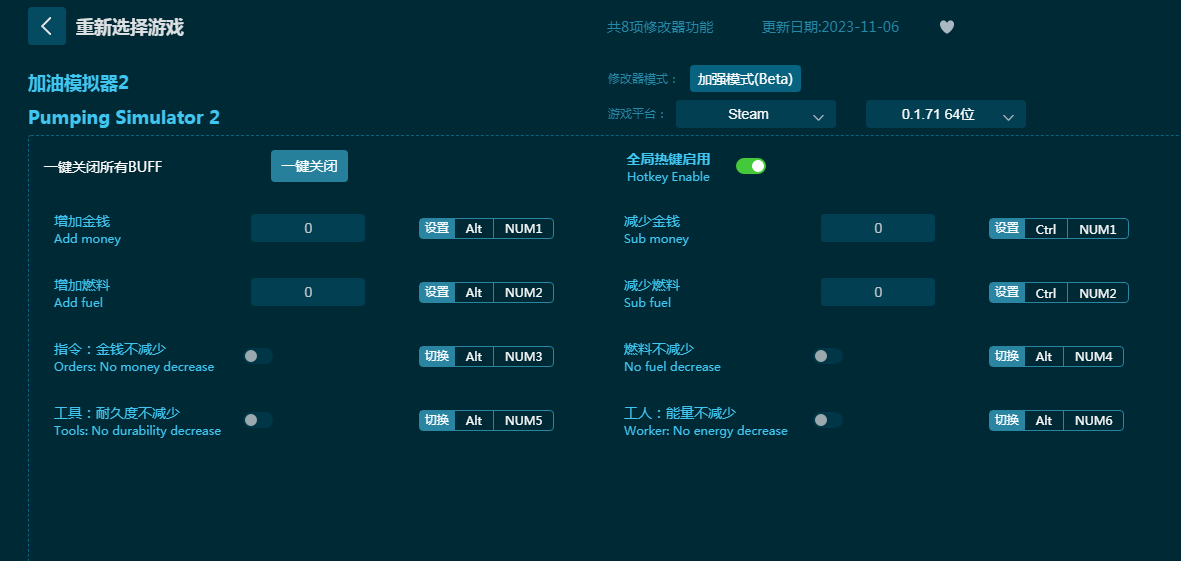Screen dimensions: 1181x561
Task: Click 设置 for Add money hotkey
Action: [x=437, y=229]
